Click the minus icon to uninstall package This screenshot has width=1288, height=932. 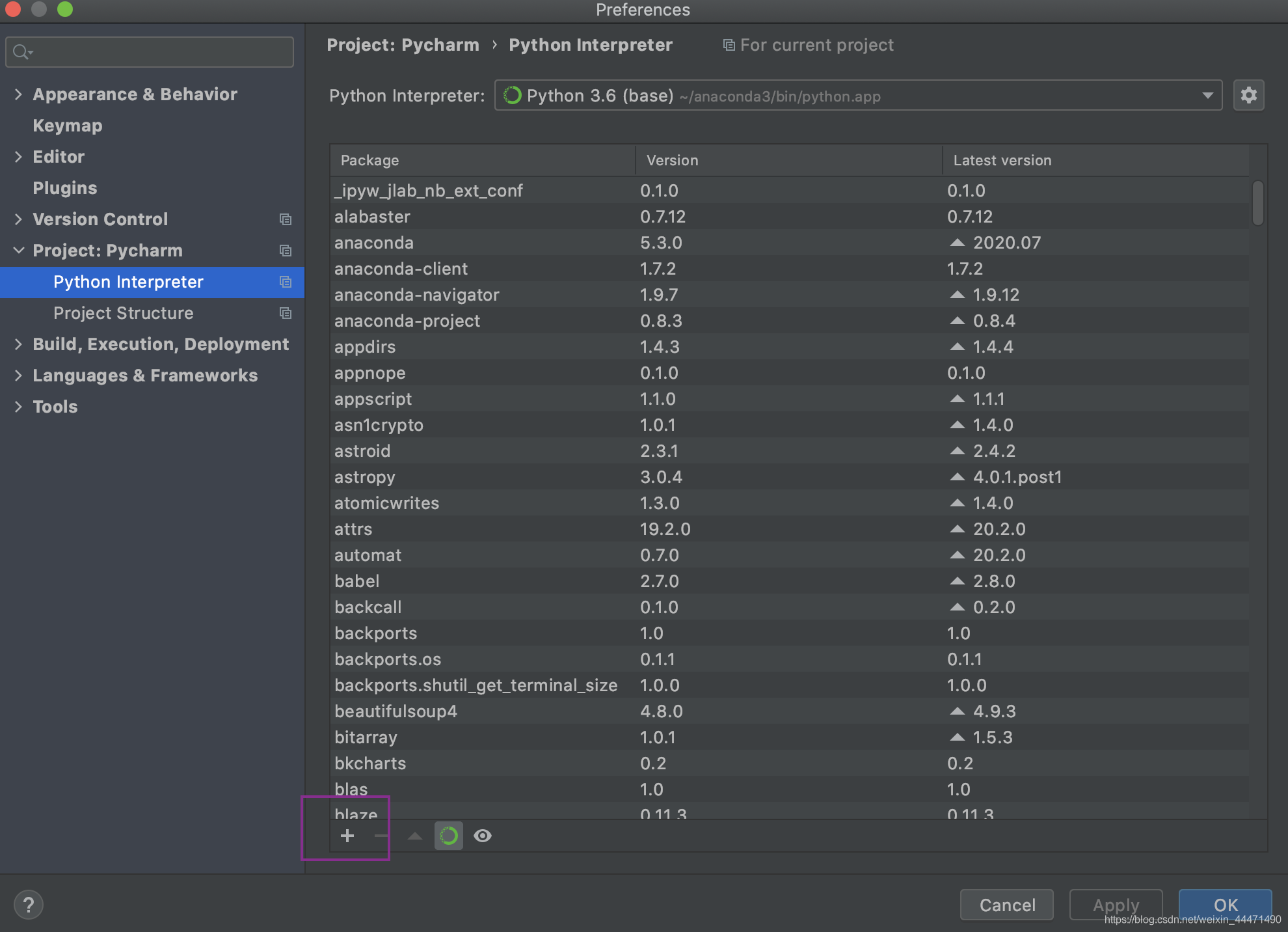382,836
